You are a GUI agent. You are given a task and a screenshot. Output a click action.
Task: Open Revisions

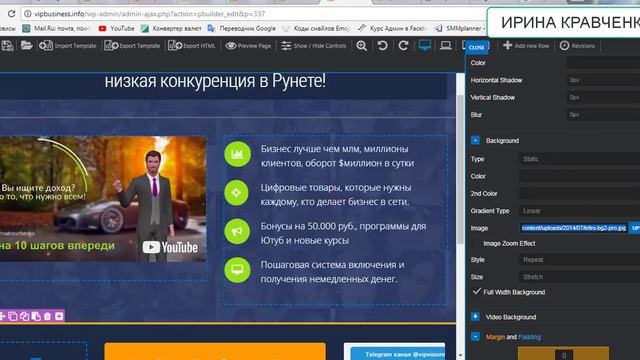pos(577,46)
